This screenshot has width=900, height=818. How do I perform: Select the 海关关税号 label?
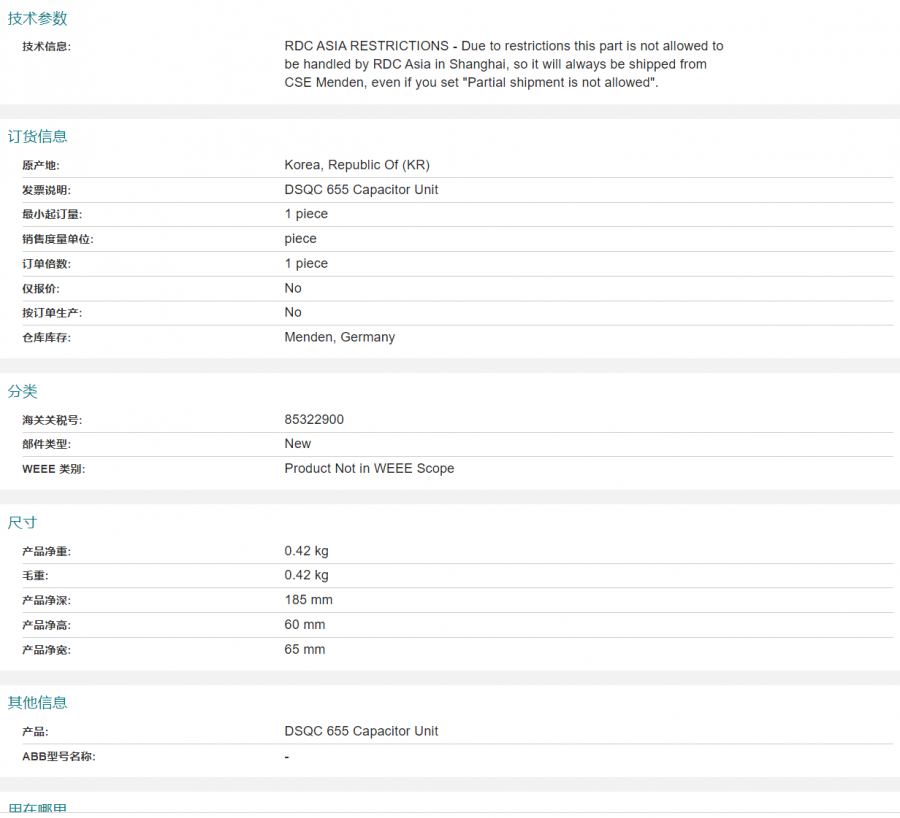pos(52,420)
